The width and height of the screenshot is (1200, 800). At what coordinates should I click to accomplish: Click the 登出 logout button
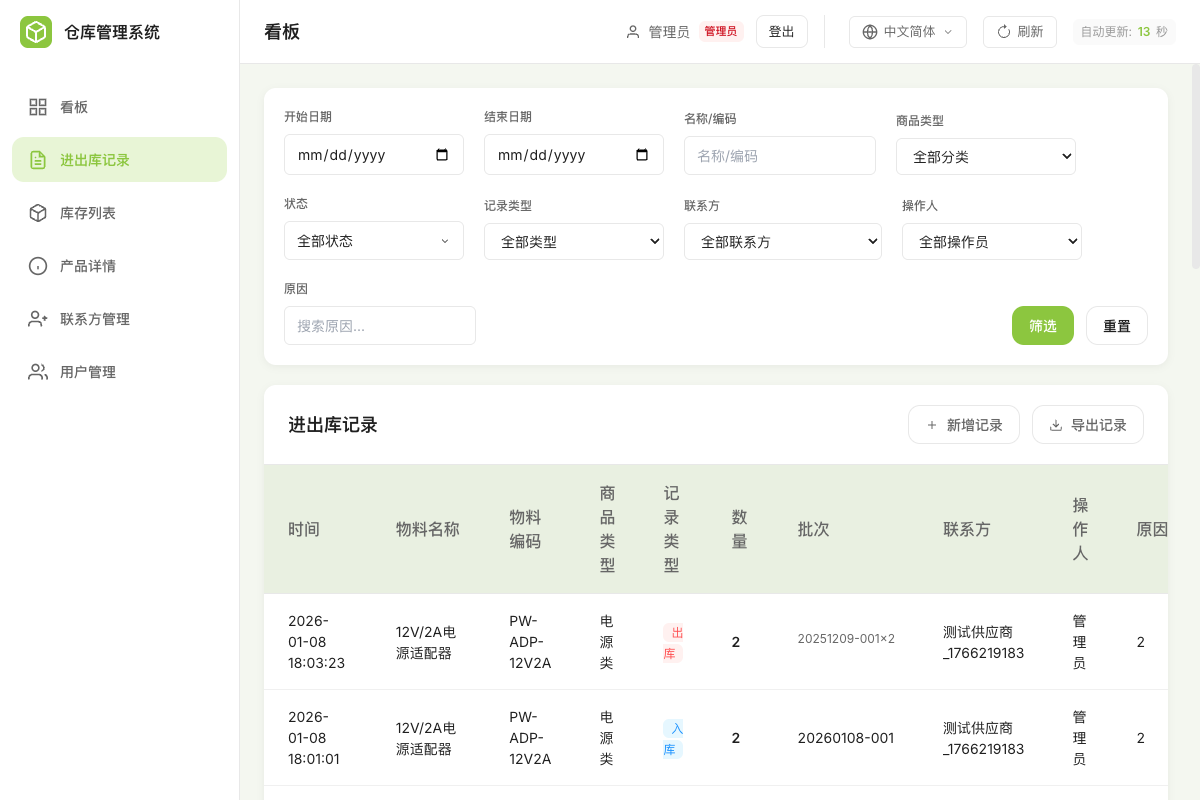[x=782, y=32]
